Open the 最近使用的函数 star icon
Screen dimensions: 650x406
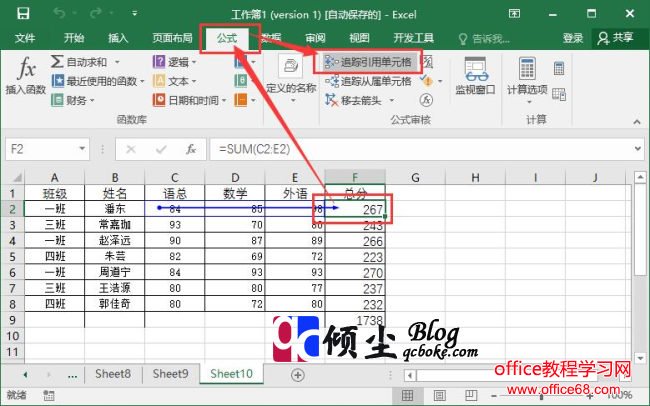pyautogui.click(x=58, y=81)
